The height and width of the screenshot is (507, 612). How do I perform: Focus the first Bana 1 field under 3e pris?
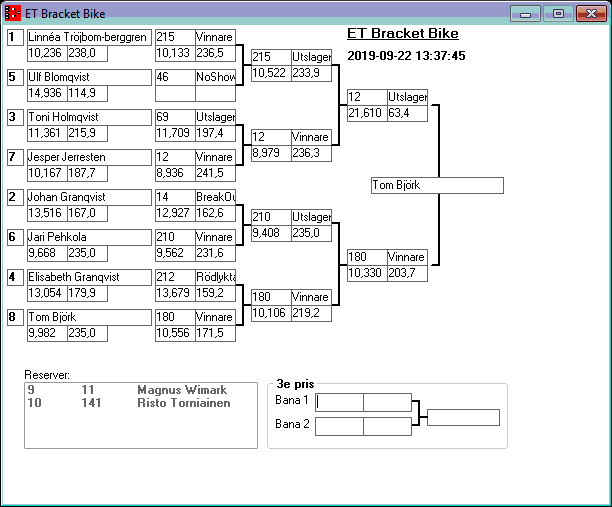[340, 402]
